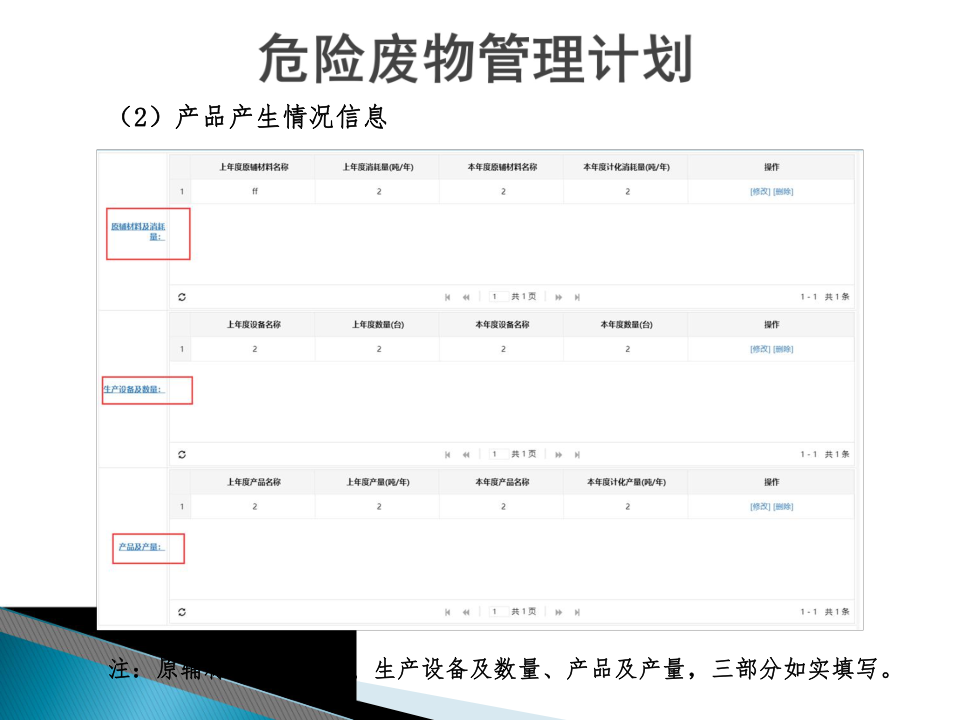Open the 生产设备及数量 label link
The image size is (960, 720).
[134, 389]
